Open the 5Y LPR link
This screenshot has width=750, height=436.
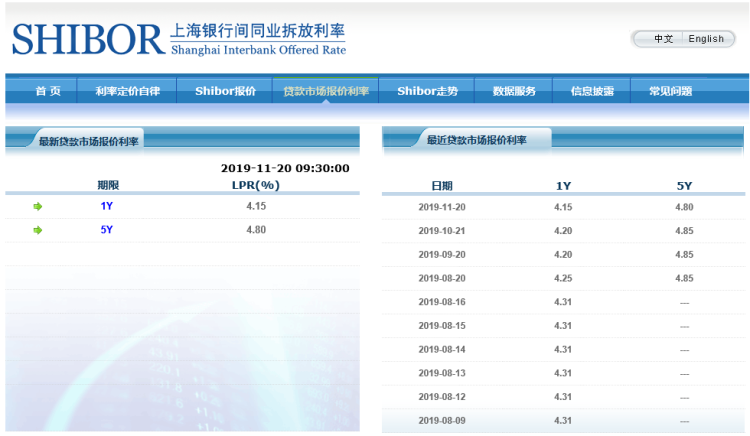tap(106, 230)
